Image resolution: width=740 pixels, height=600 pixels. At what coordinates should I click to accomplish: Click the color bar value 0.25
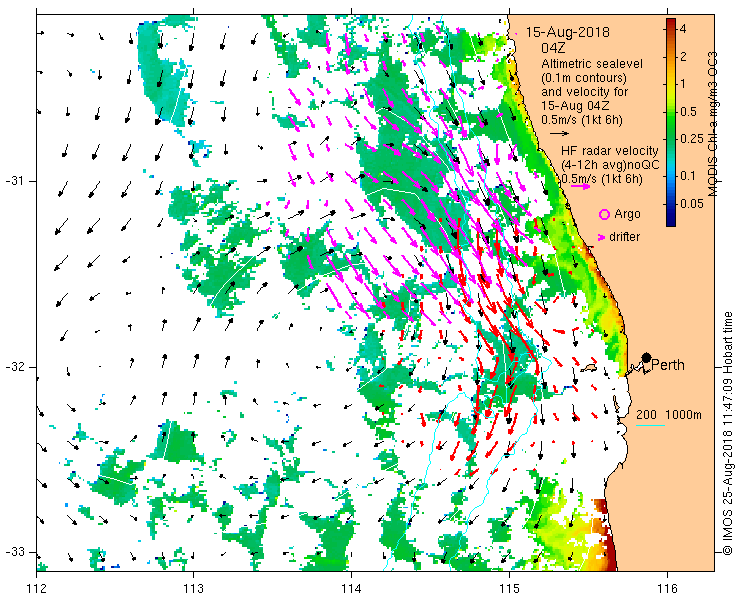(691, 139)
